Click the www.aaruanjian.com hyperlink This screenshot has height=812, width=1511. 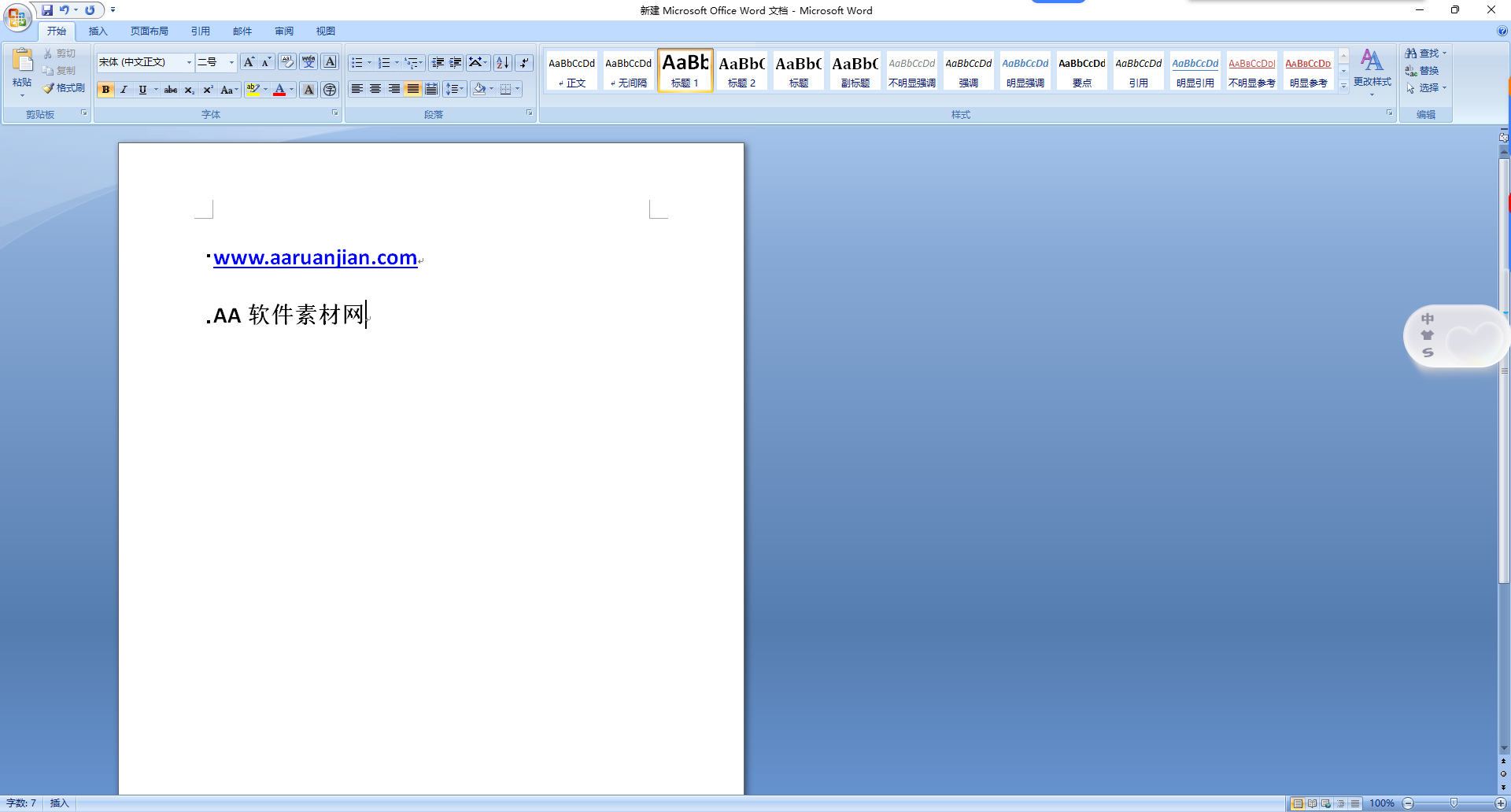click(x=314, y=257)
